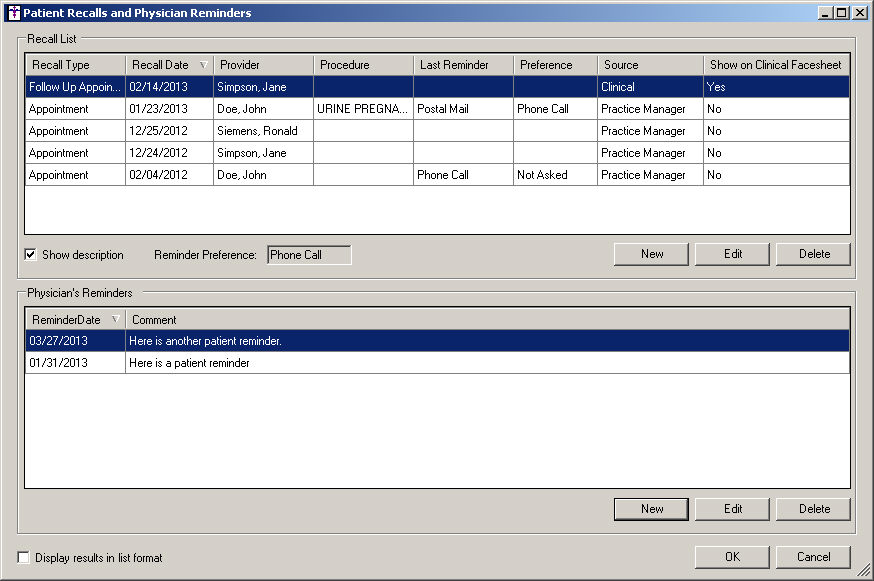Cancel the recalls dialog

click(813, 557)
